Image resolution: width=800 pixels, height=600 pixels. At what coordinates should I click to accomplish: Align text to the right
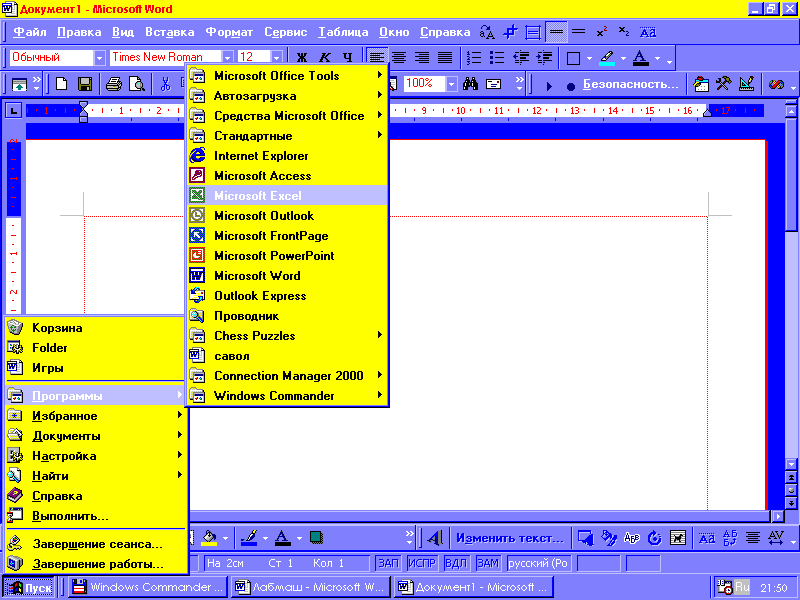click(422, 58)
